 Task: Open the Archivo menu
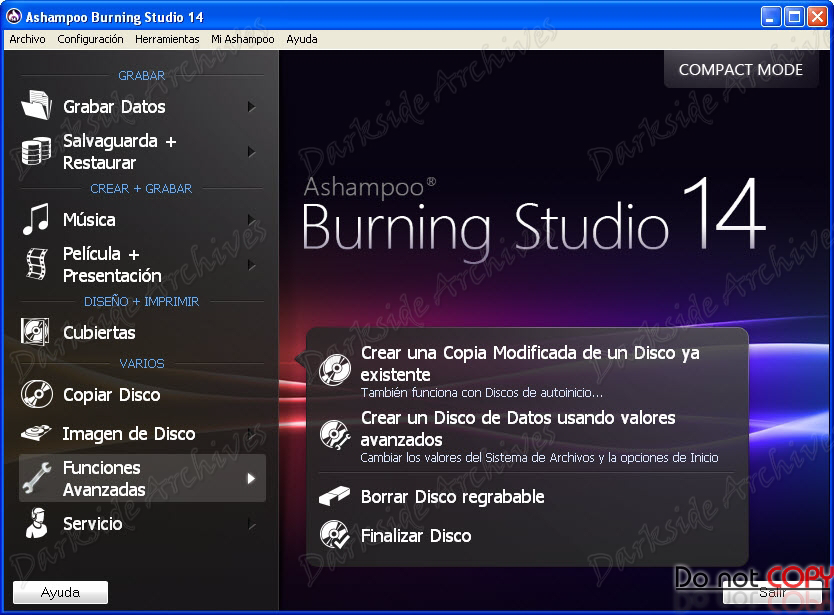coord(27,39)
